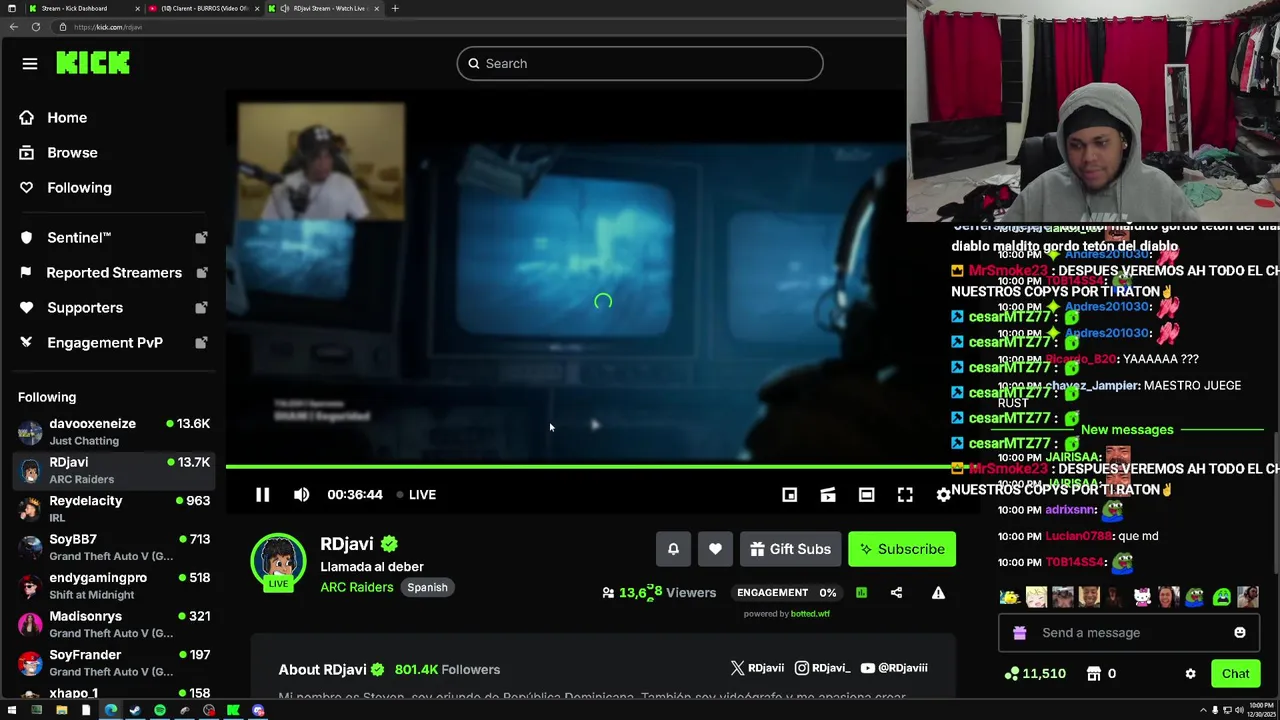Open SoyFarender channel in Following list
Image resolution: width=1280 pixels, height=720 pixels.
tap(112, 663)
